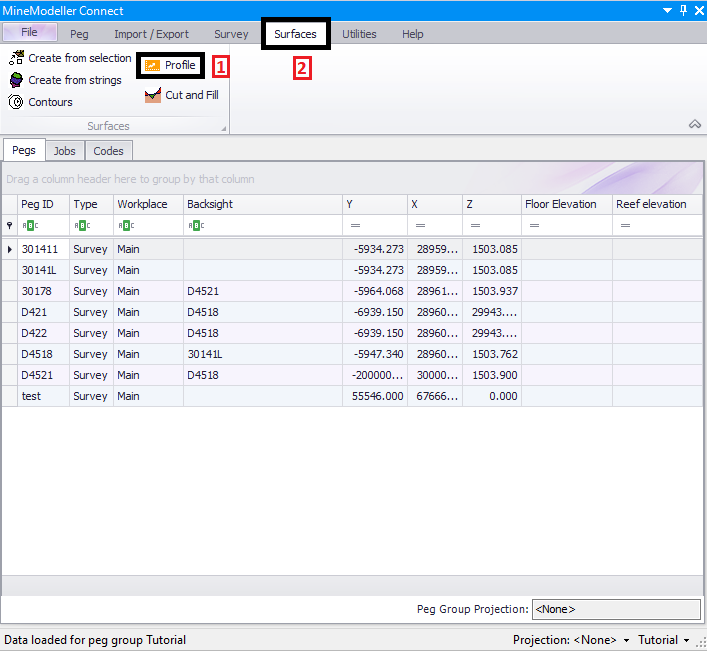Open the File menu
The width and height of the screenshot is (707, 651).
tap(29, 33)
